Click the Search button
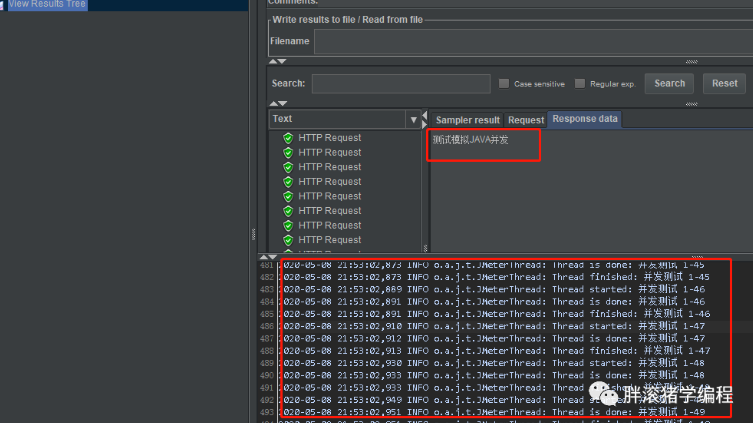The width and height of the screenshot is (753, 423). pyautogui.click(x=669, y=84)
